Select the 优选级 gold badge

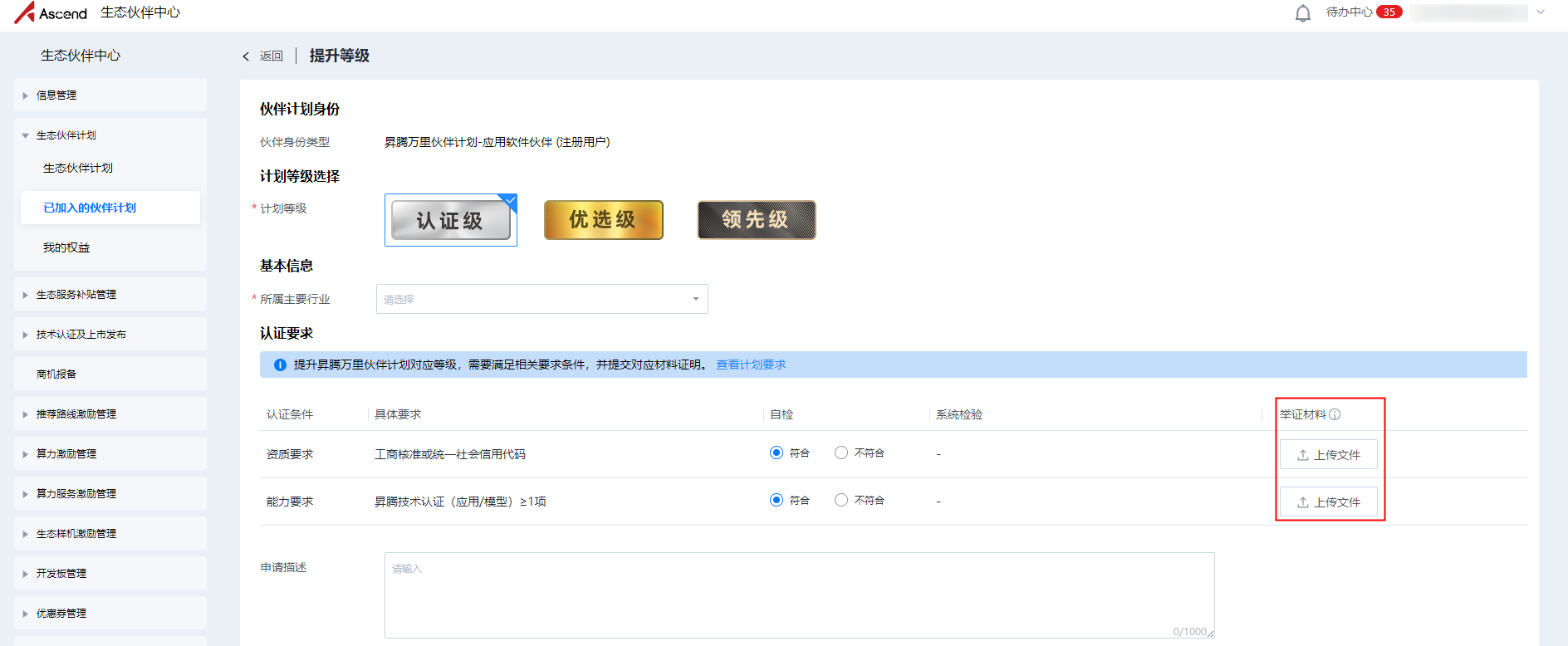604,220
